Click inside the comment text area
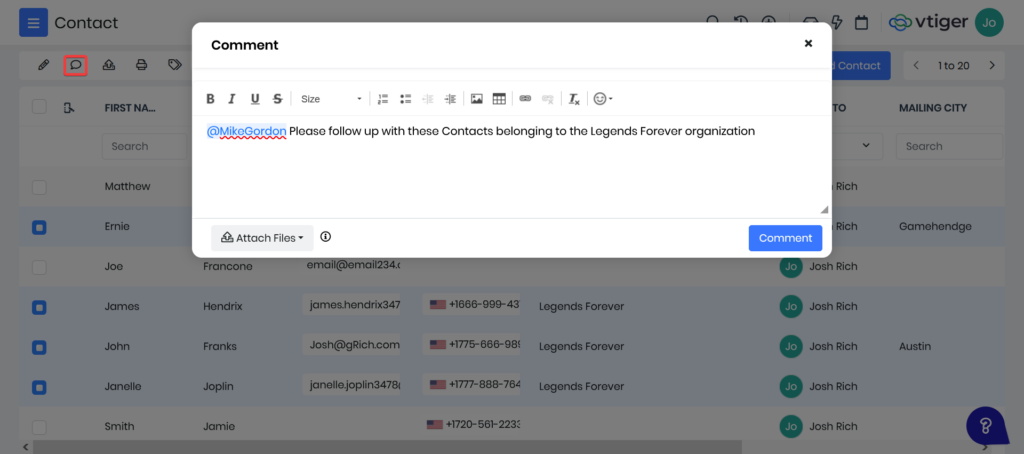Image resolution: width=1024 pixels, height=454 pixels. [511, 167]
